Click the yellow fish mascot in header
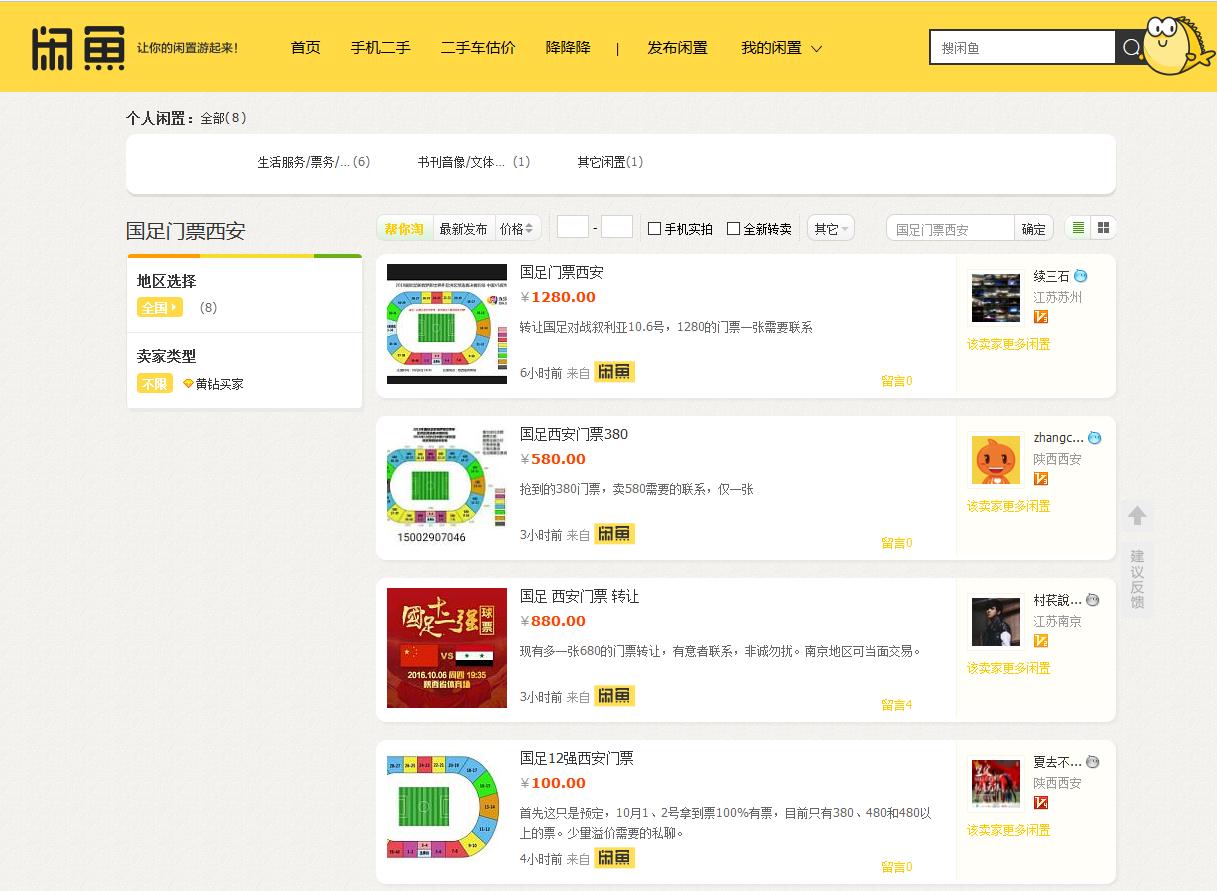 click(1177, 46)
